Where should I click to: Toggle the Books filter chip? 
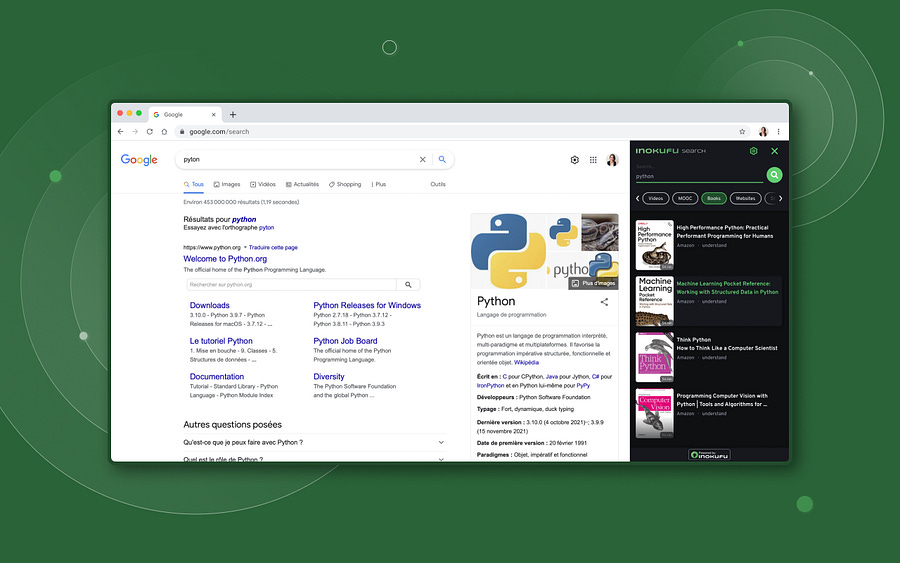click(x=714, y=199)
